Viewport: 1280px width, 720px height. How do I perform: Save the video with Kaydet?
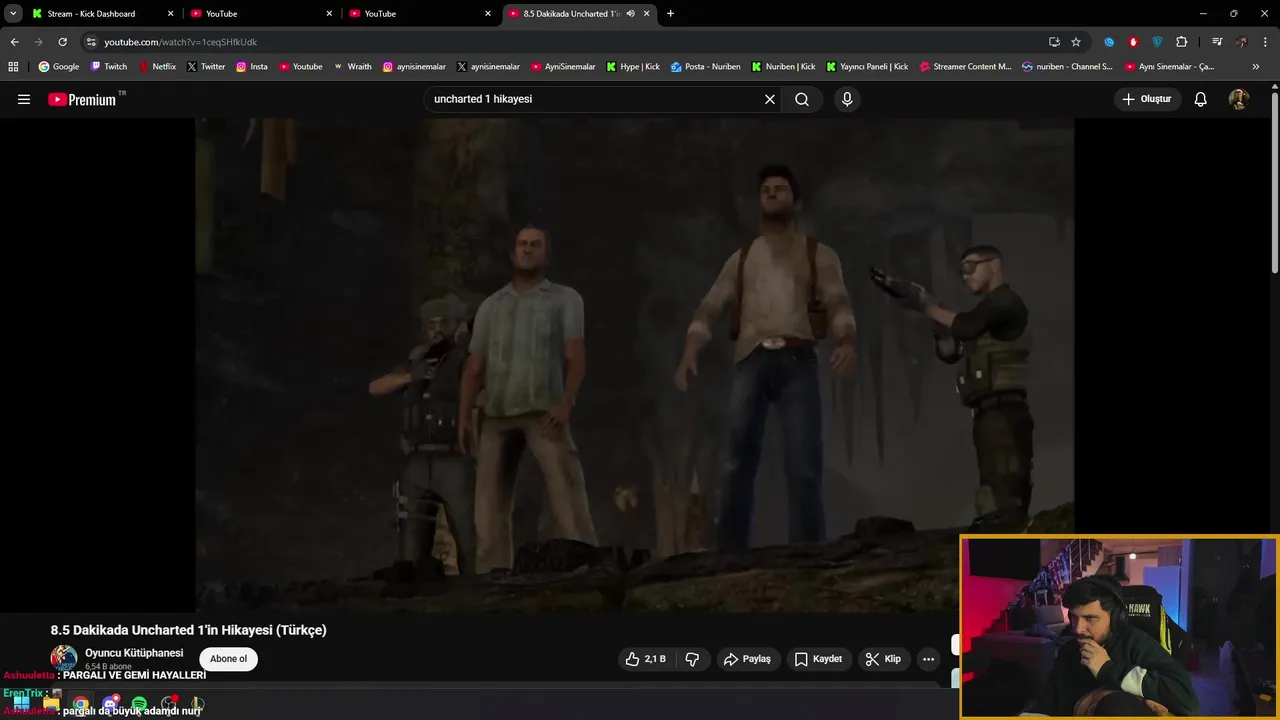click(x=818, y=659)
